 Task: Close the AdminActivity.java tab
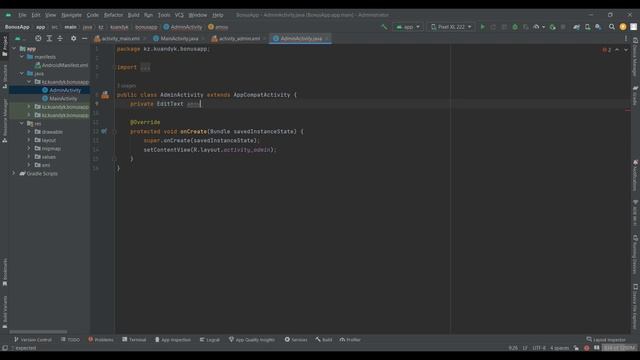point(327,39)
